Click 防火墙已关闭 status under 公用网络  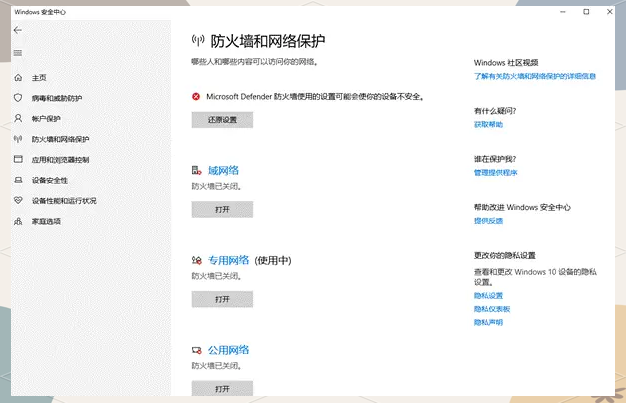[216, 366]
